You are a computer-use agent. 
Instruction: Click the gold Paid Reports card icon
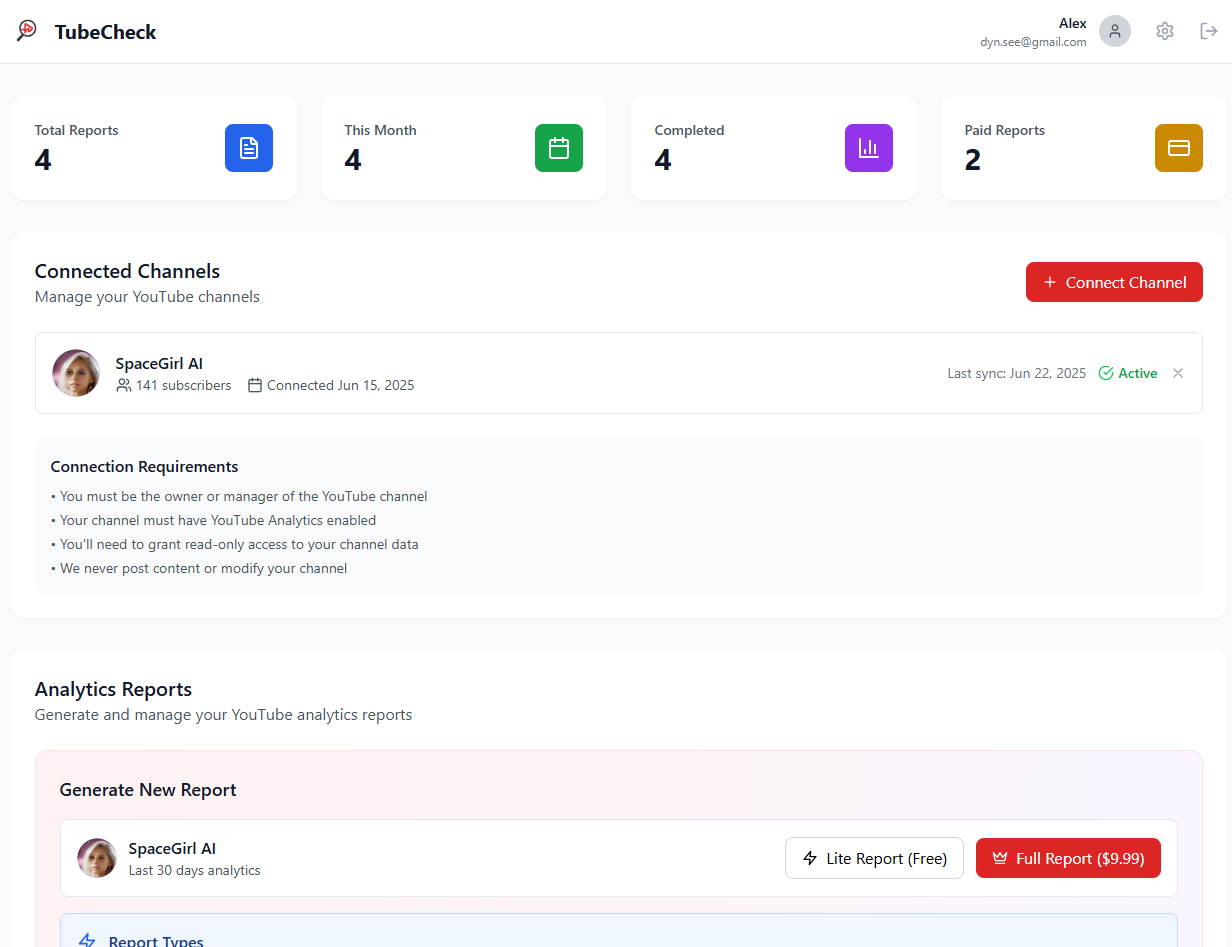pos(1179,148)
